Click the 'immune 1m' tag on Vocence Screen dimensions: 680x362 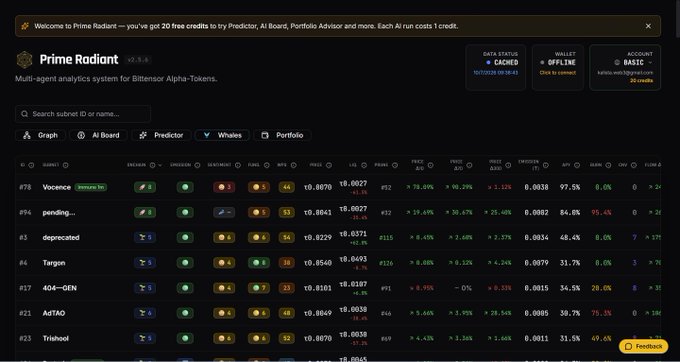point(91,187)
